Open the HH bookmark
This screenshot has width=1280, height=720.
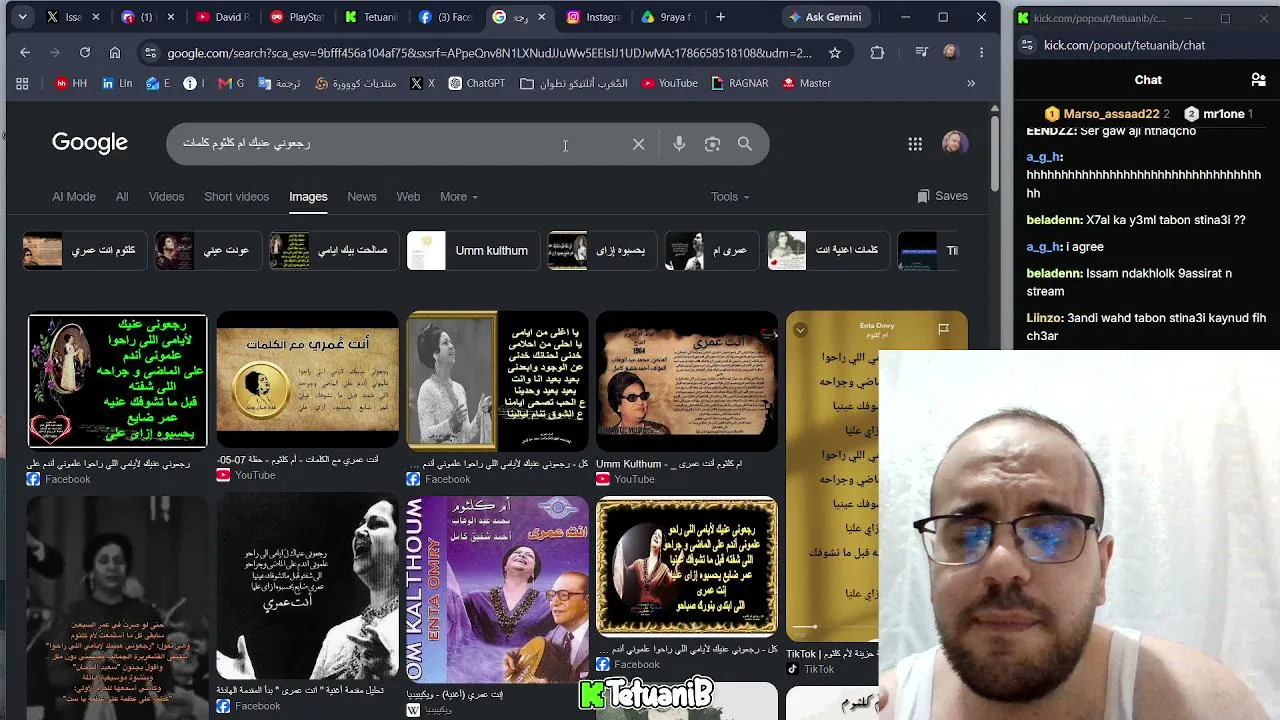pos(70,84)
